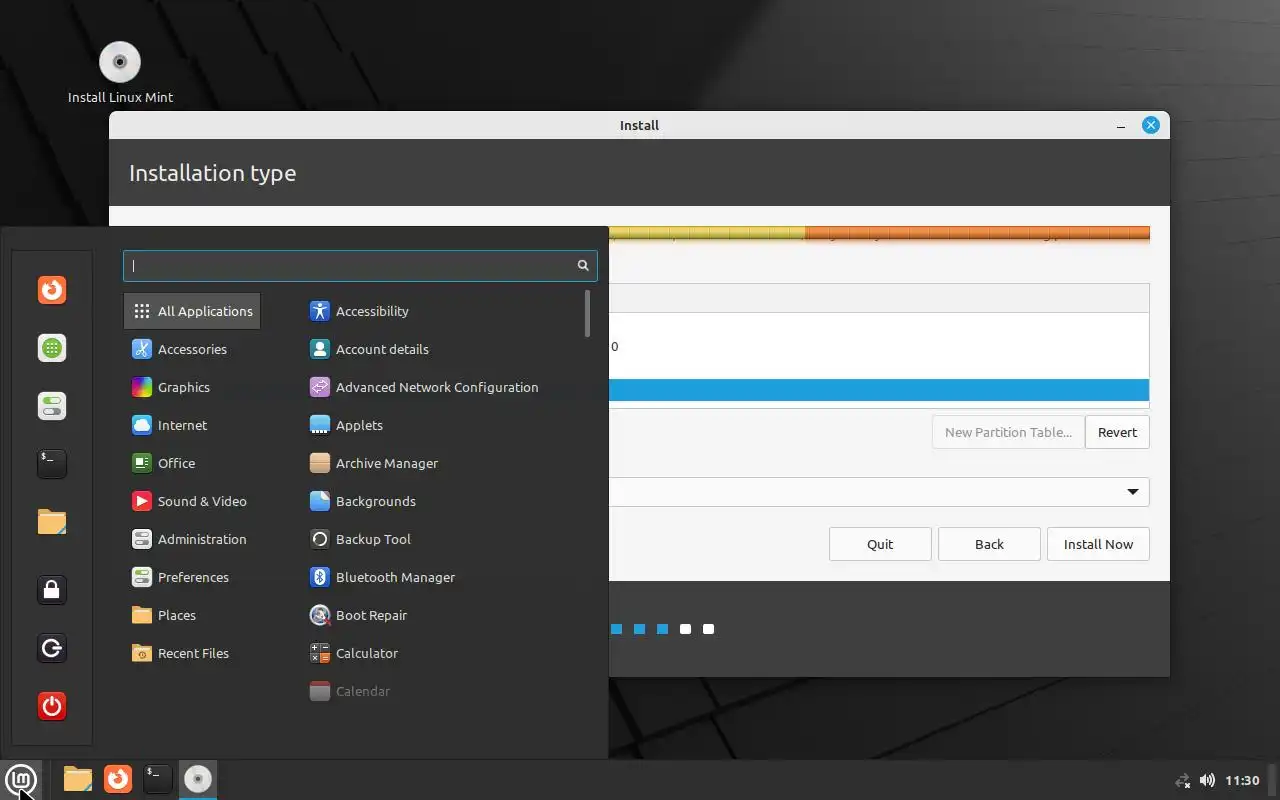Launch Terminal from menu favorites sidebar

pos(52,463)
